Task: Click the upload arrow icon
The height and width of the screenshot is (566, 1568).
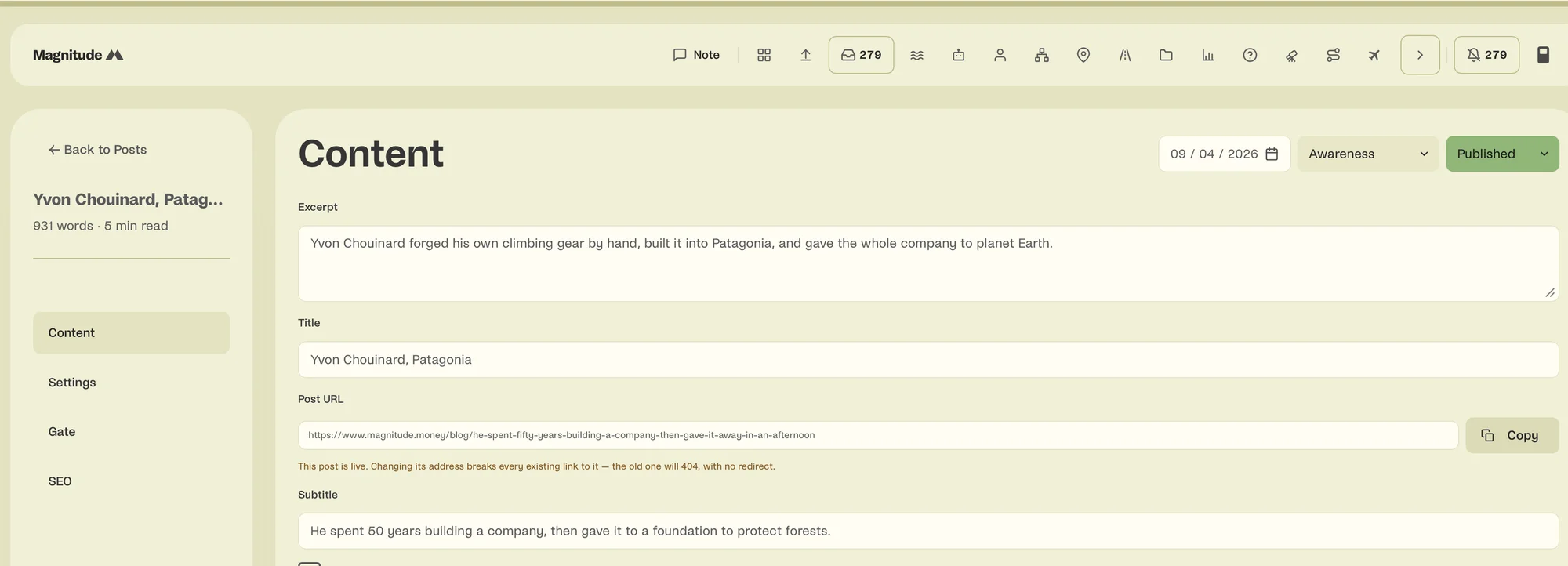Action: 805,55
